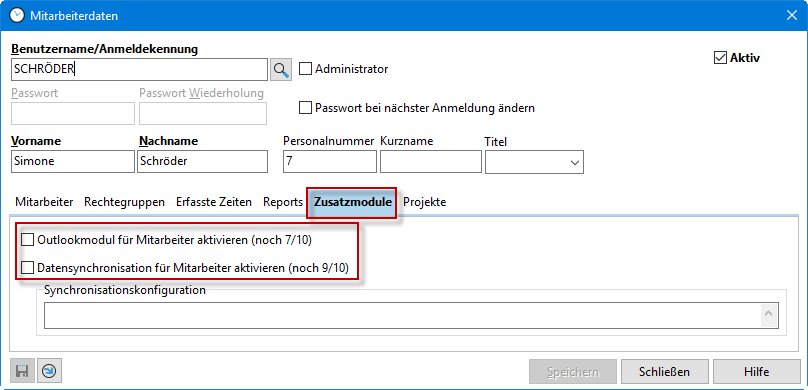Click the blue arrow icon beside the save icon
808x390 pixels.
click(x=49, y=371)
